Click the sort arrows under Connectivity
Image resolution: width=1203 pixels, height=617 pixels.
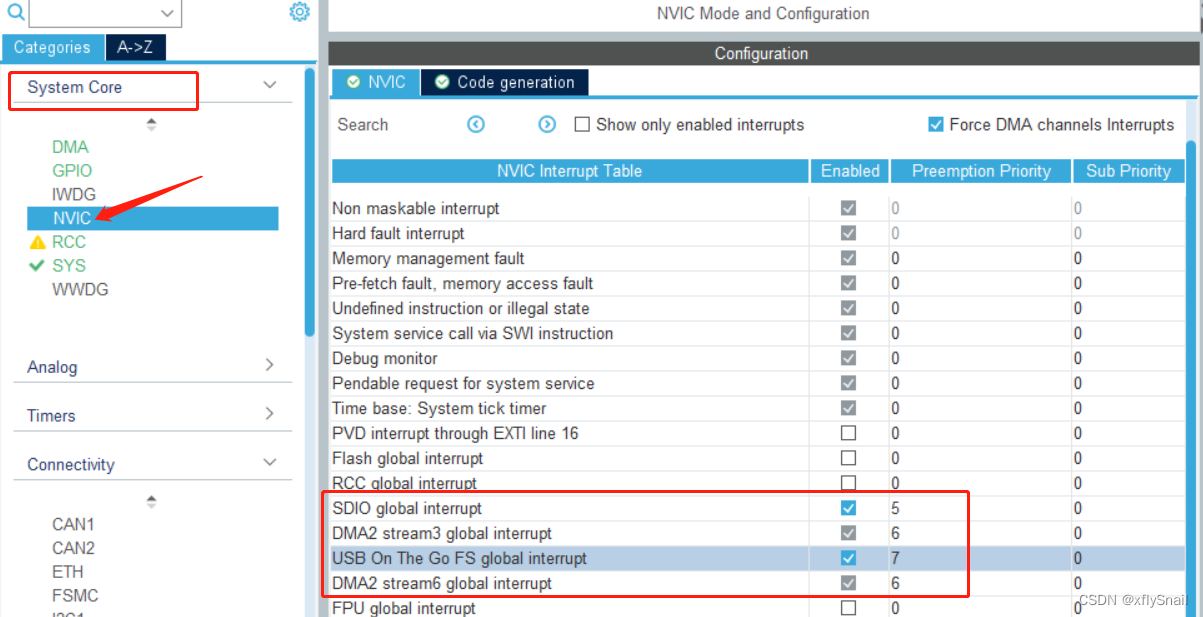[x=151, y=501]
